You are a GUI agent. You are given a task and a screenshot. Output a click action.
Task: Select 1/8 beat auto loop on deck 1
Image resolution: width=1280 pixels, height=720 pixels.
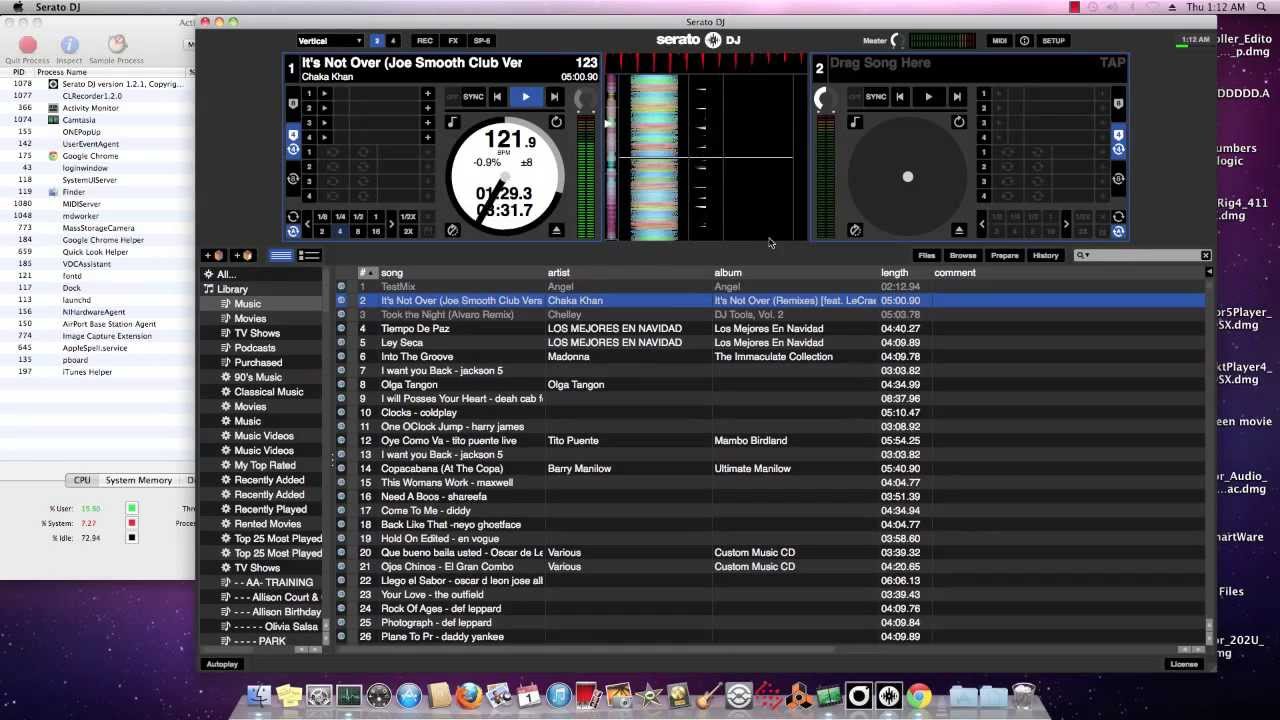(x=322, y=217)
